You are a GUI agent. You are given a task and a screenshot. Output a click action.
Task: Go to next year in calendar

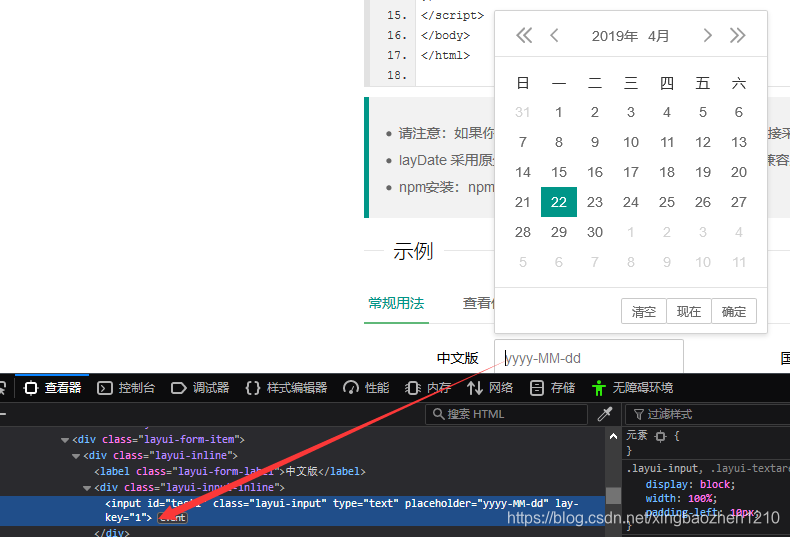click(738, 36)
